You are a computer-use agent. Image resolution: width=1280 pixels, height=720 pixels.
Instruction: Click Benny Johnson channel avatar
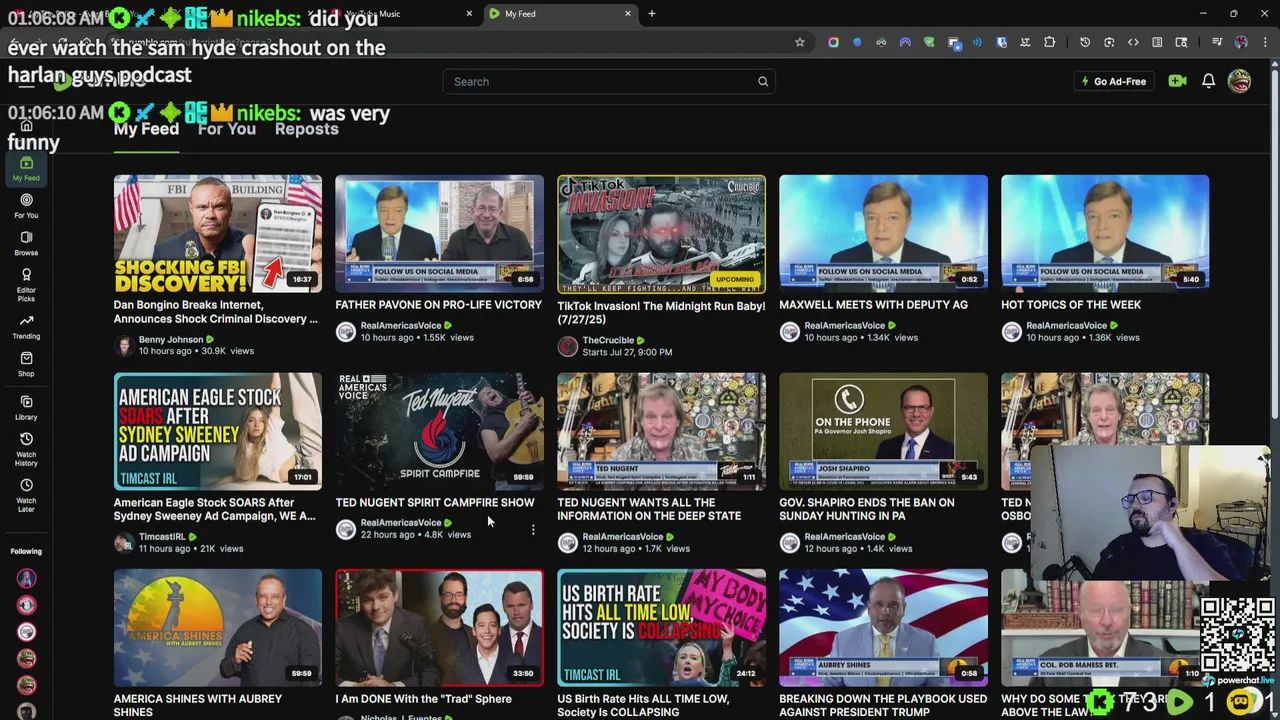124,345
